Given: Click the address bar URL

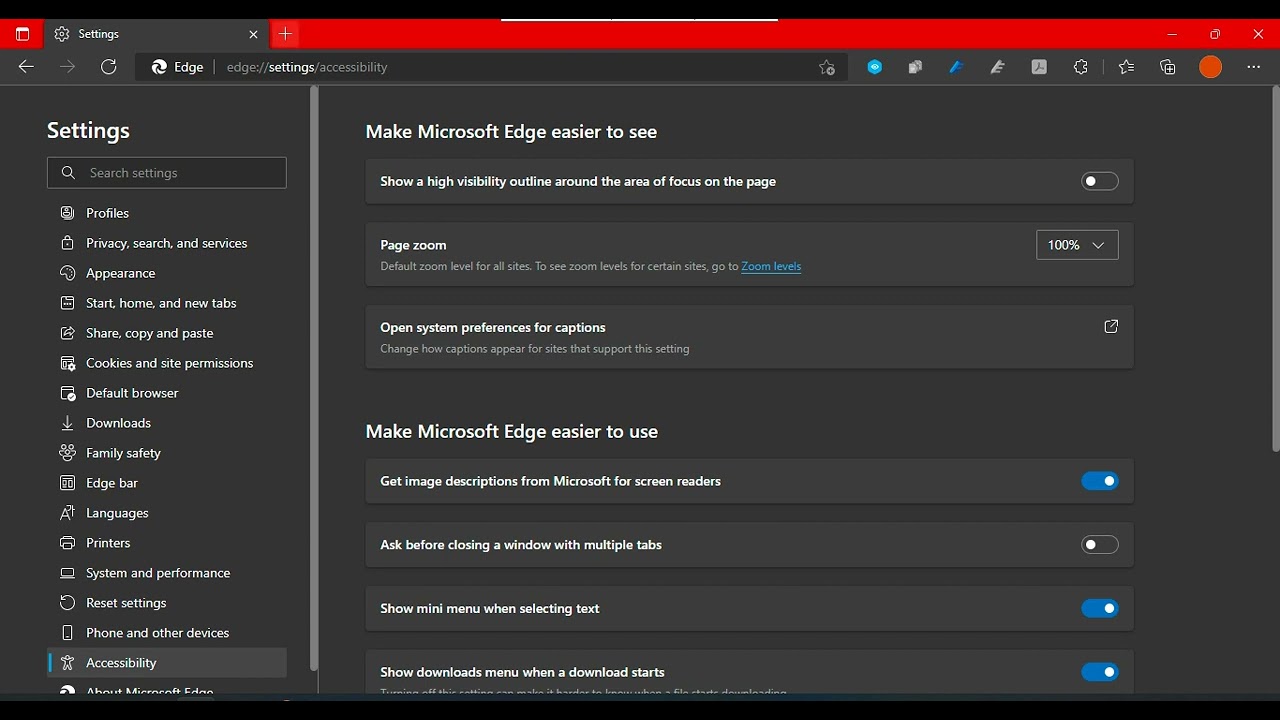Looking at the screenshot, I should 307,67.
